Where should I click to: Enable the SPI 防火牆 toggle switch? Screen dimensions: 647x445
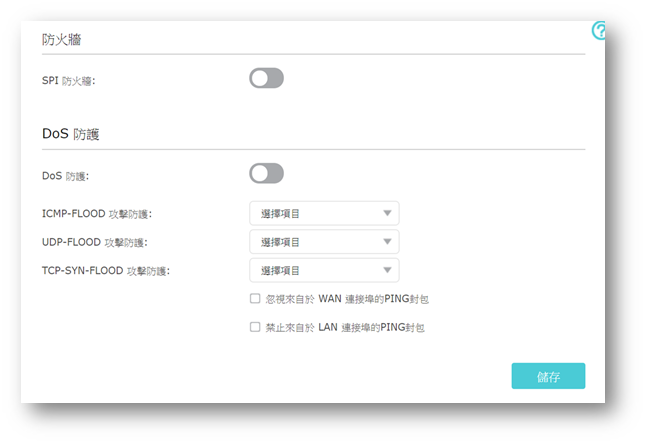[266, 78]
